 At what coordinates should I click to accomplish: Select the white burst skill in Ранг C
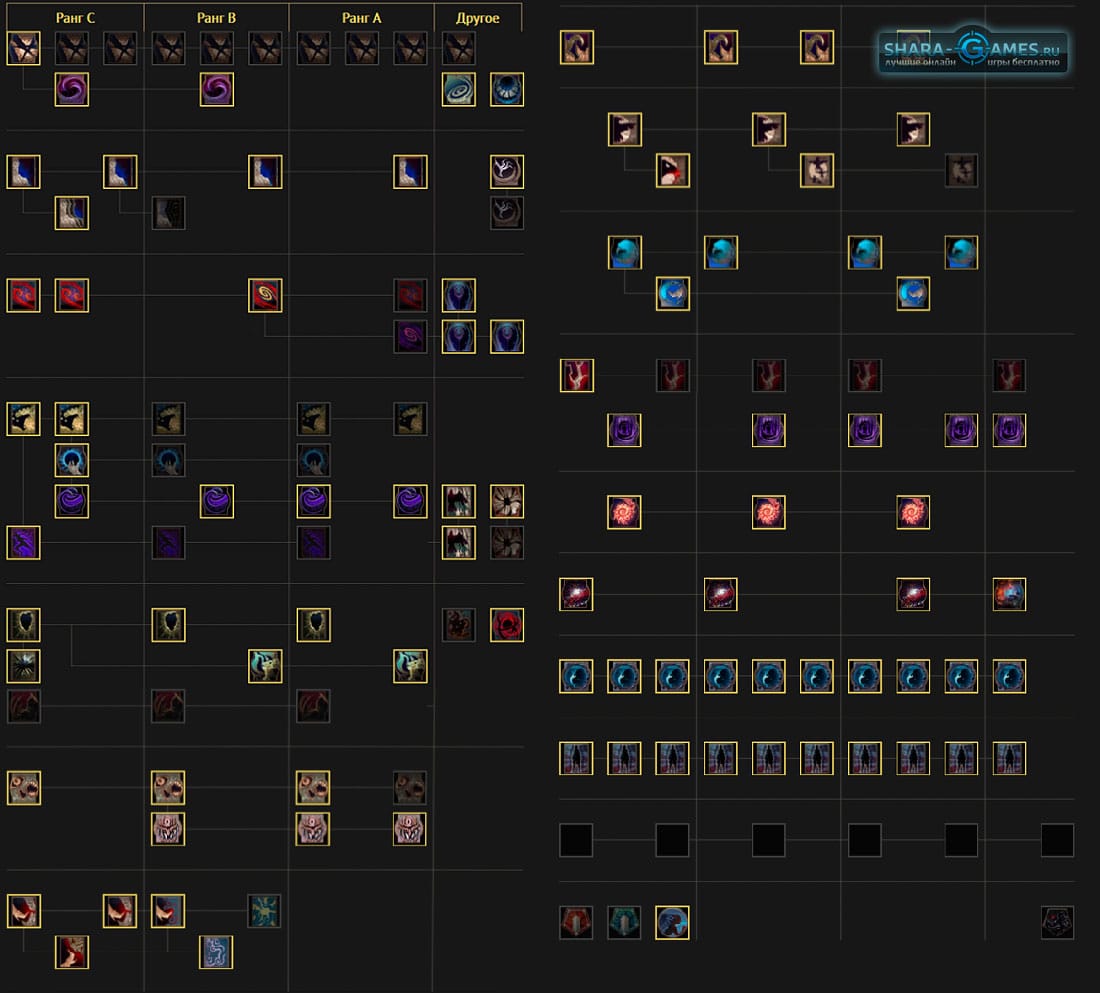coord(23,667)
